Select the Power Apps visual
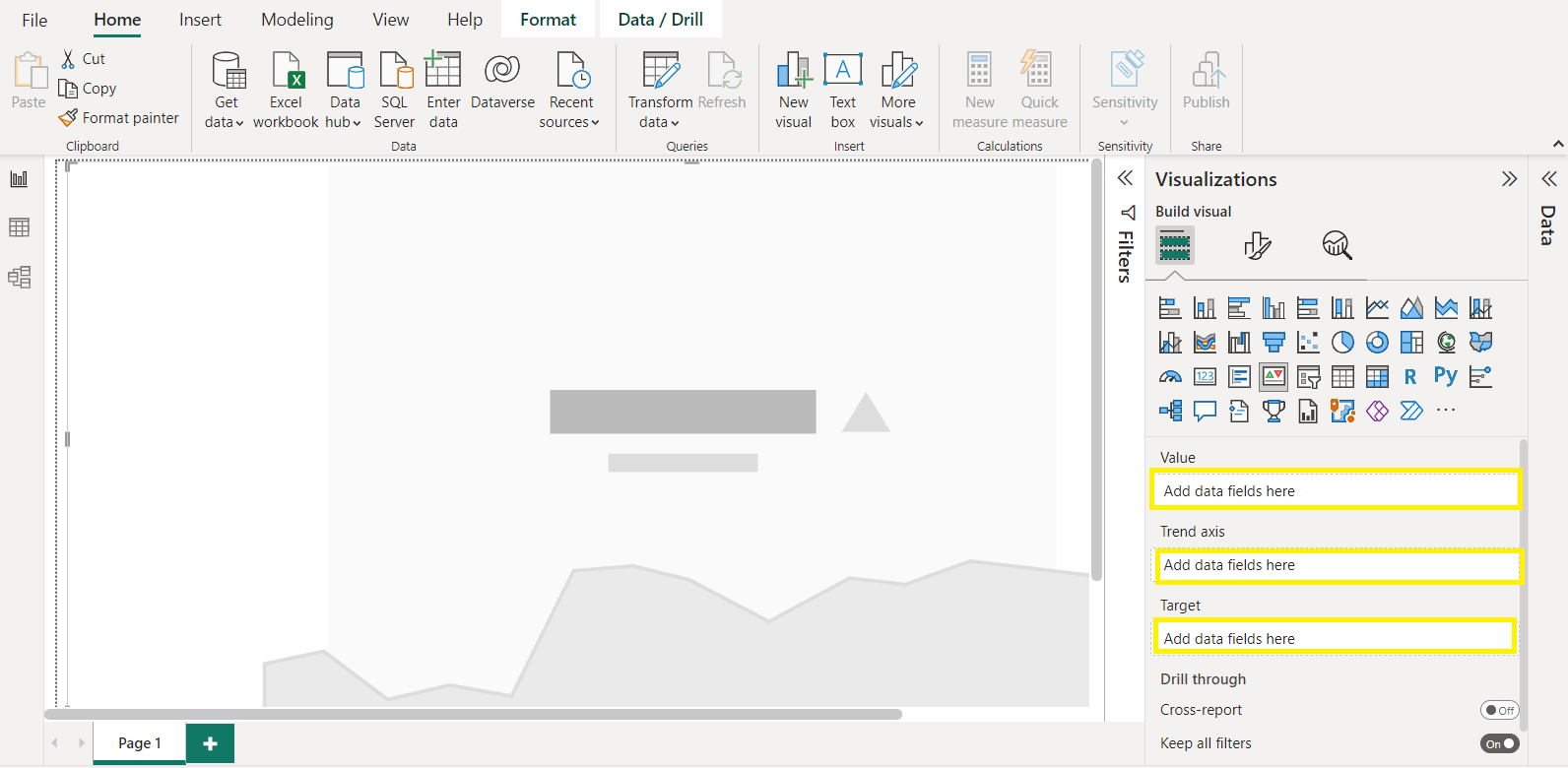 1377,411
